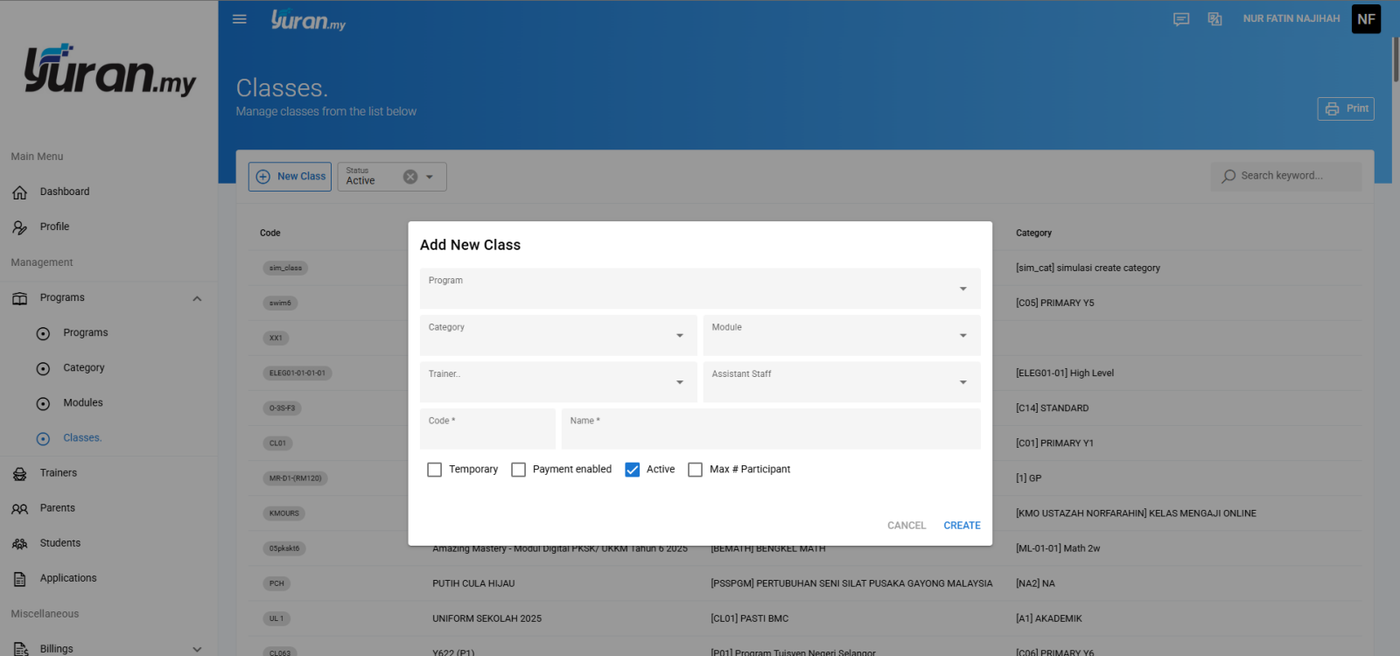Open Dashboard from the home icon

click(20, 192)
